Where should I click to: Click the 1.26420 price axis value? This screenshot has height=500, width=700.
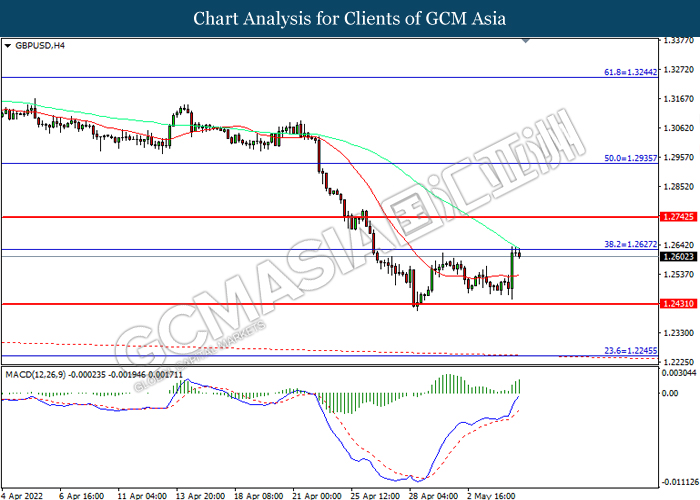679,245
